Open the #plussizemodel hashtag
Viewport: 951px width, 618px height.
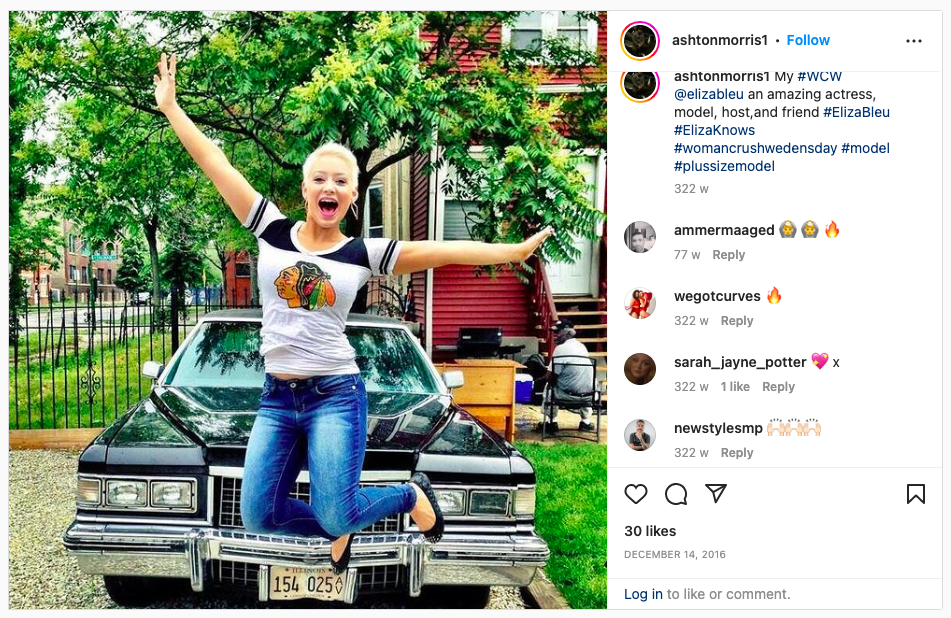click(724, 166)
